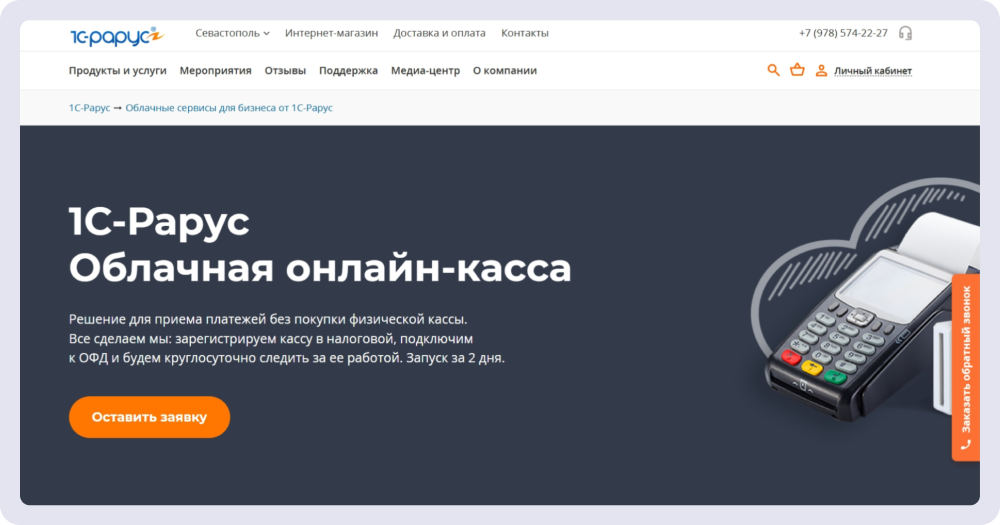Click the Оставить заявку button

[149, 417]
